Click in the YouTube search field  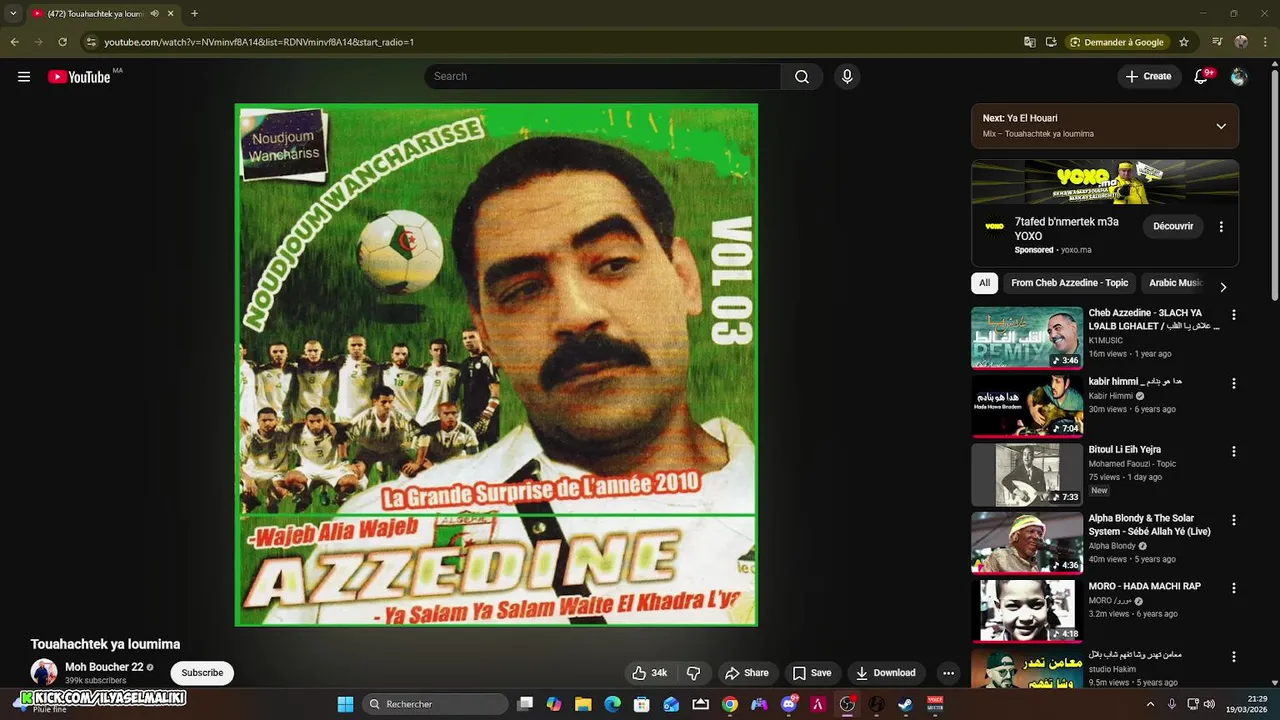603,77
